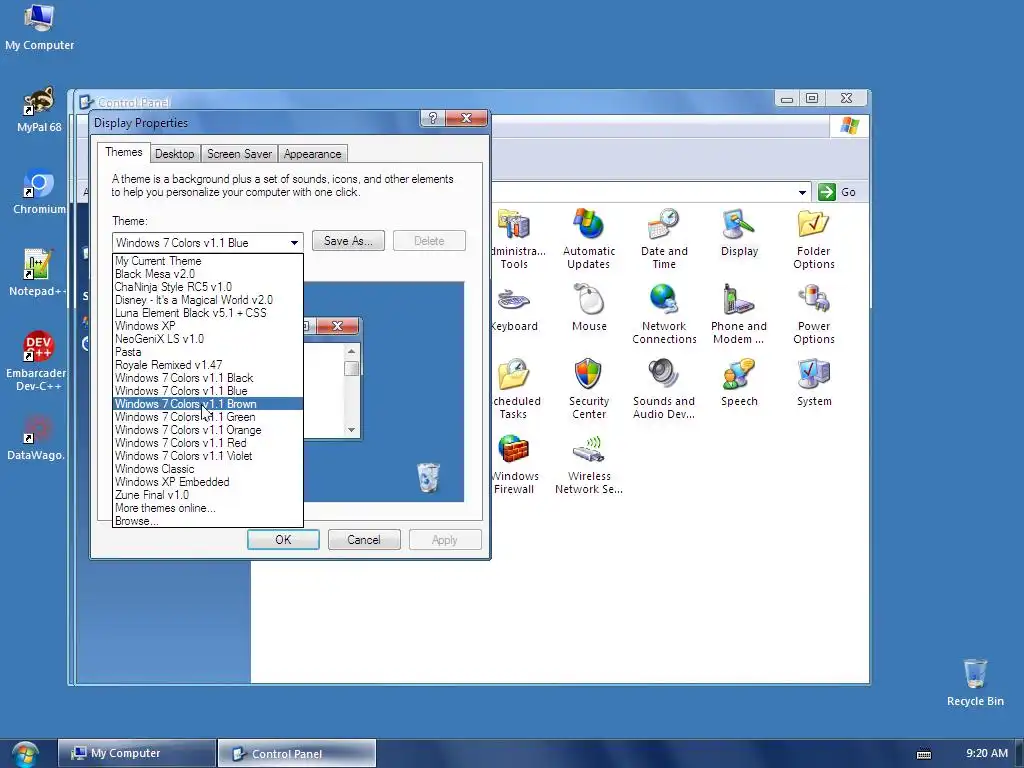
Task: Switch to the Themes tab
Action: pyautogui.click(x=123, y=152)
